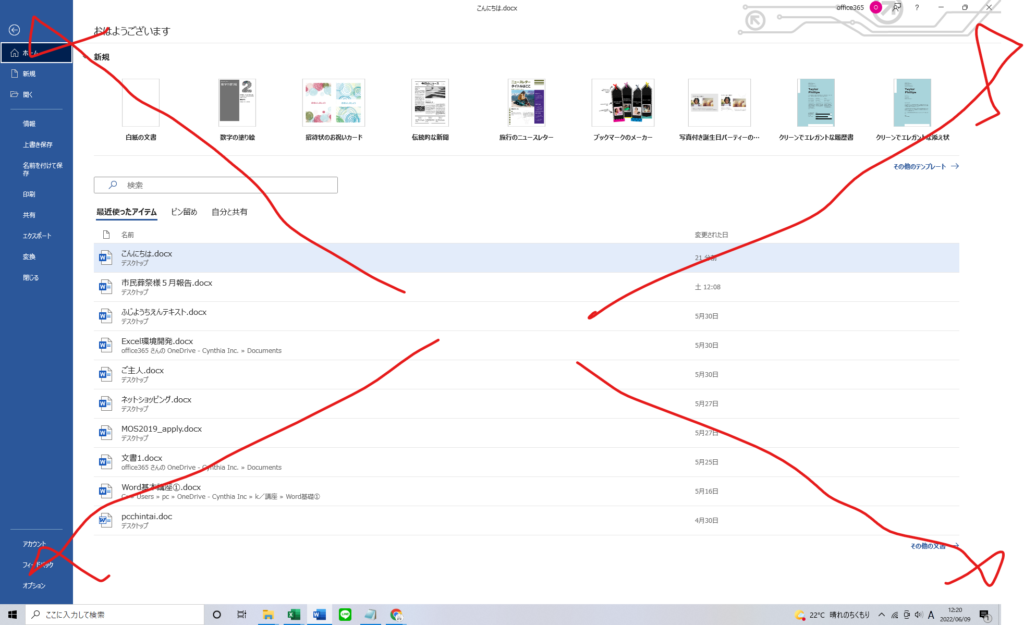The image size is (1024, 625).
Task: Open Chrome from the taskbar
Action: pyautogui.click(x=396, y=614)
